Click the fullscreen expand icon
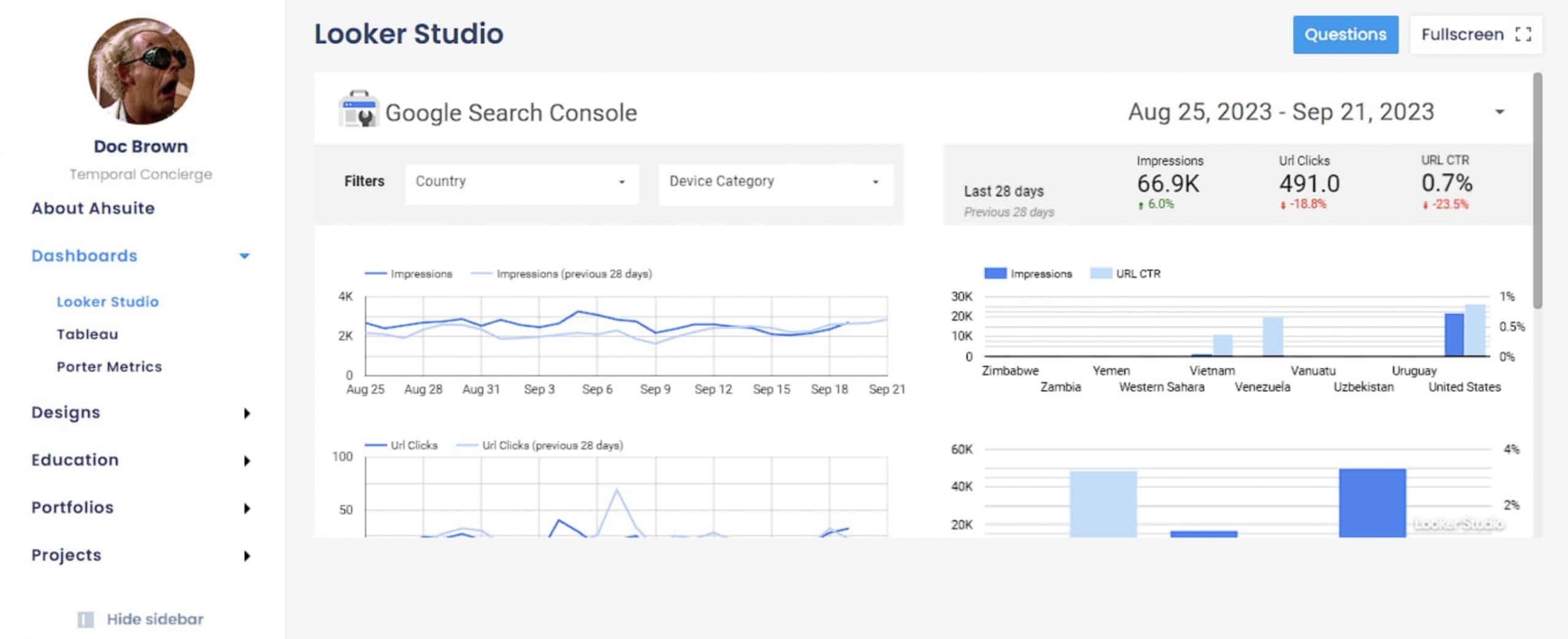This screenshot has width=1568, height=639. coord(1523,34)
